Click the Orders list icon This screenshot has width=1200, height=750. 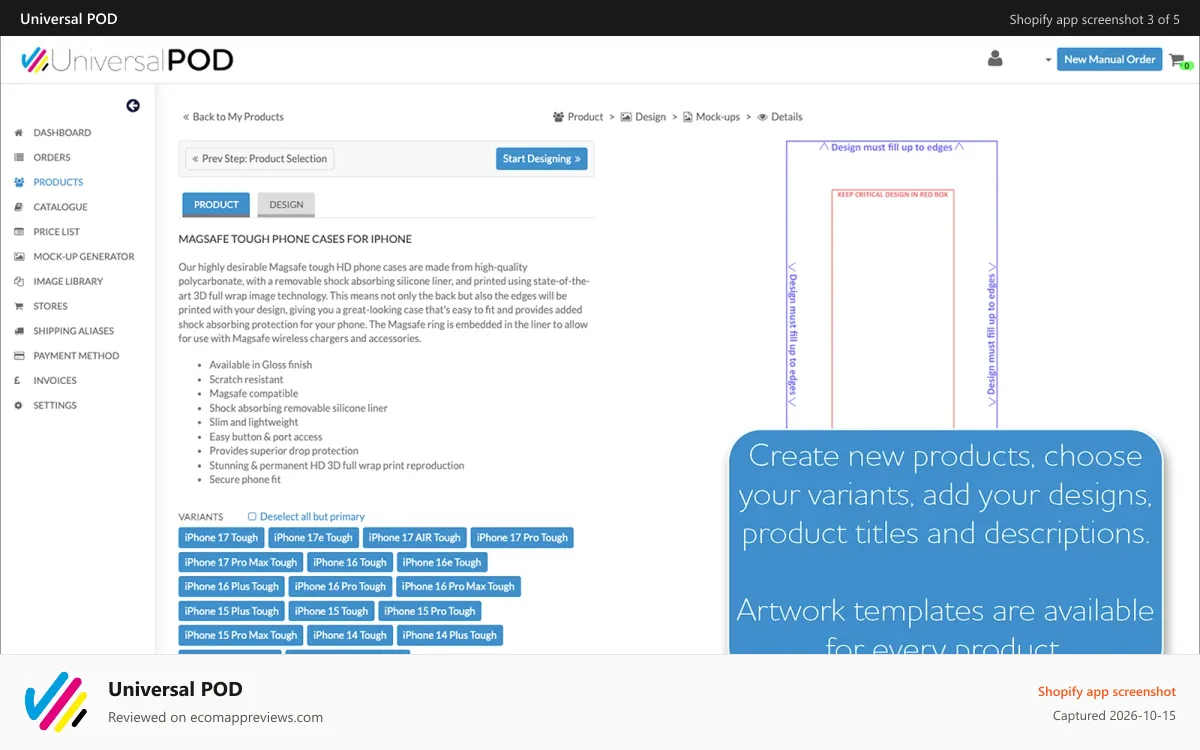point(18,157)
